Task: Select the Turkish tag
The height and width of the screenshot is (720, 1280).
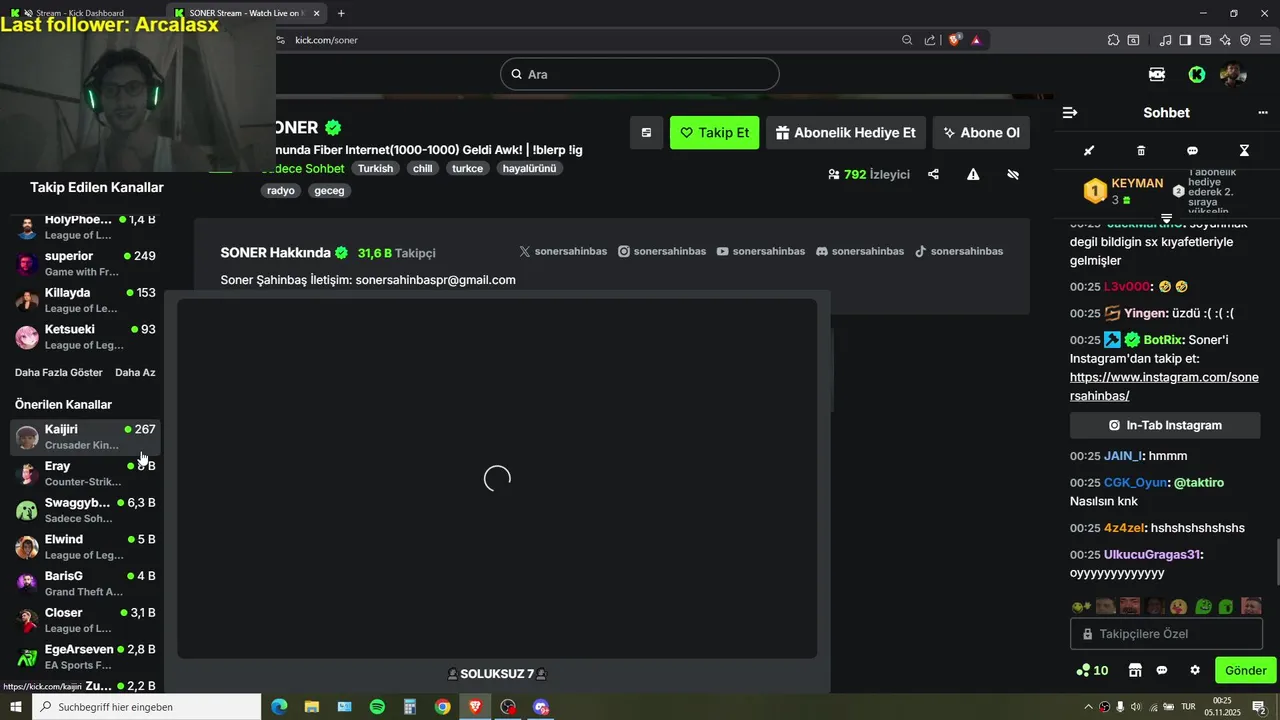Action: pyautogui.click(x=376, y=169)
